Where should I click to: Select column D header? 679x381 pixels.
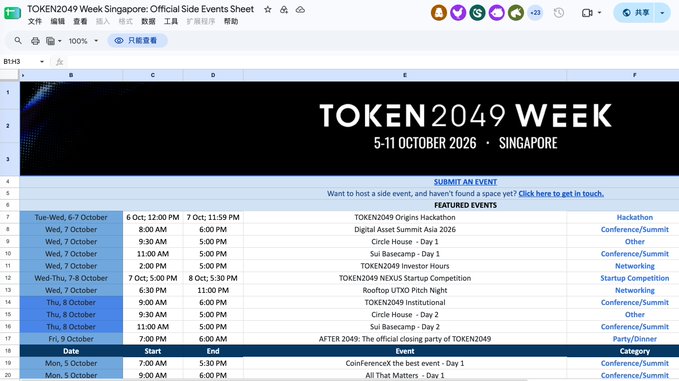click(x=213, y=75)
